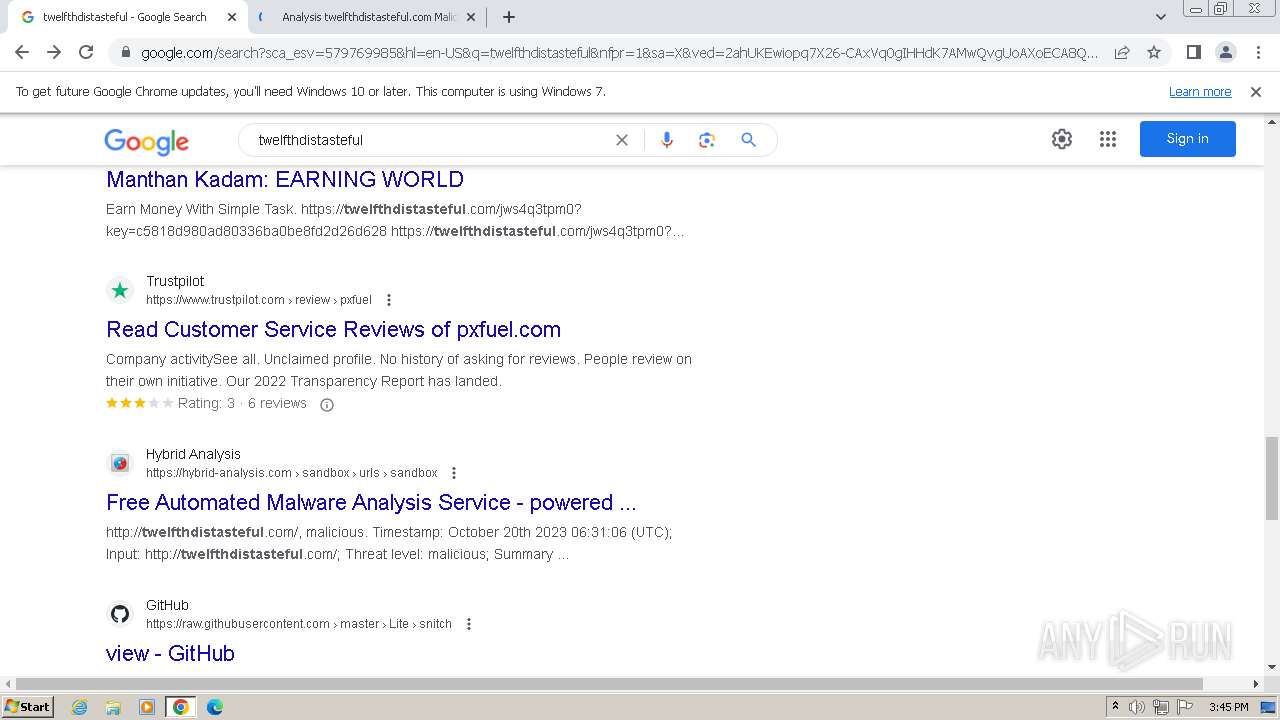Open Free Automated Malware Analysis Service result

371,502
